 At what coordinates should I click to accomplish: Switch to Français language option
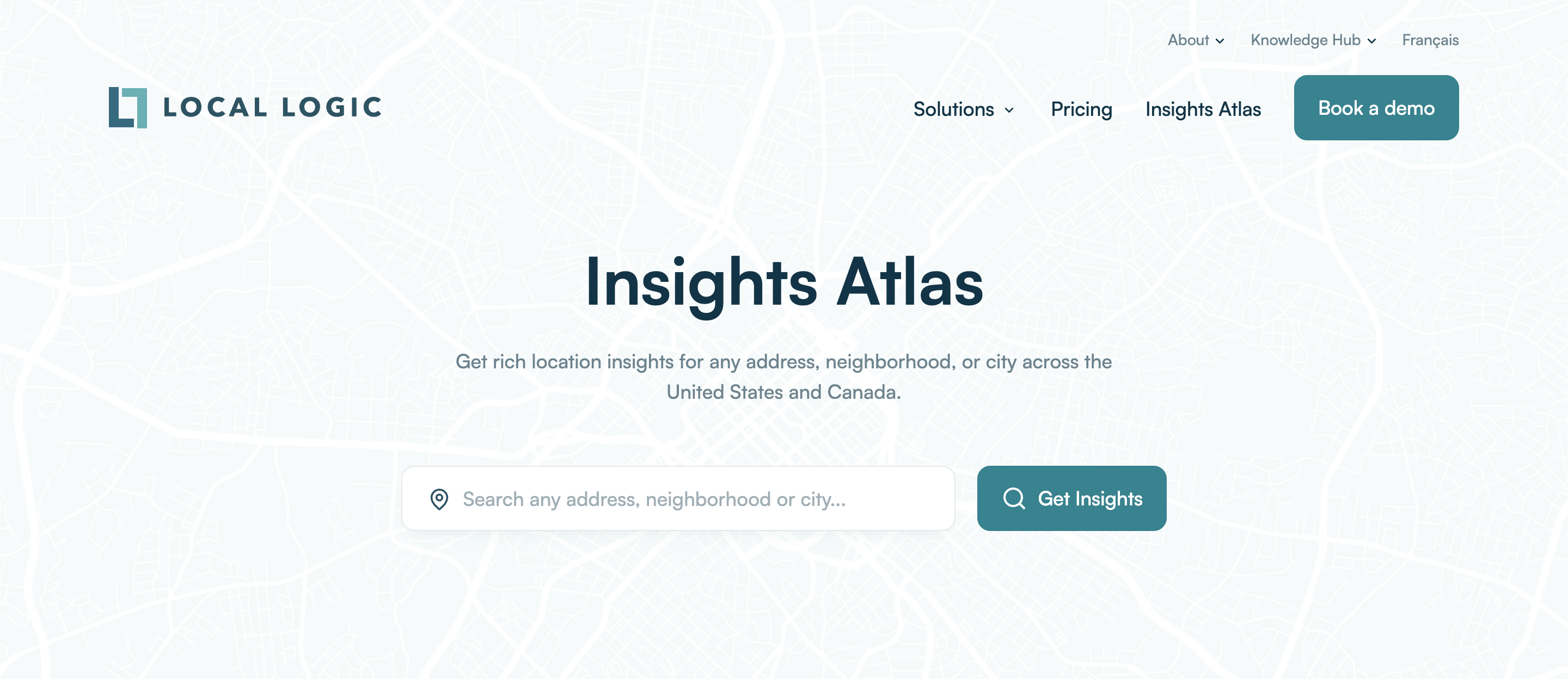click(1431, 39)
